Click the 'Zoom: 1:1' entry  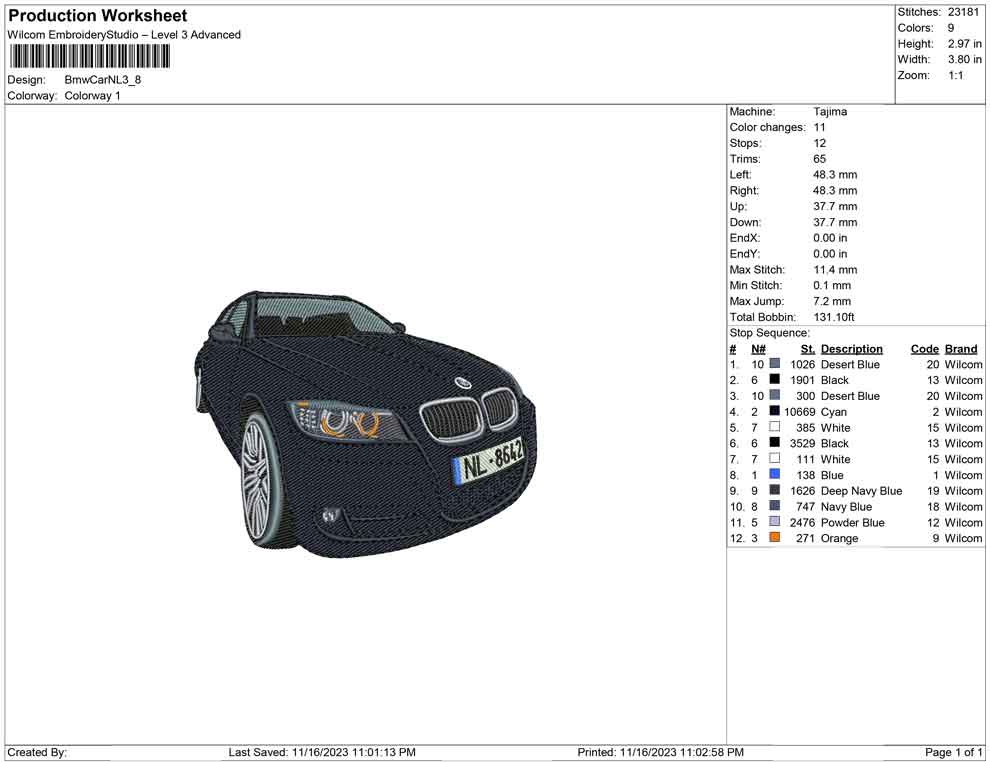(x=931, y=75)
